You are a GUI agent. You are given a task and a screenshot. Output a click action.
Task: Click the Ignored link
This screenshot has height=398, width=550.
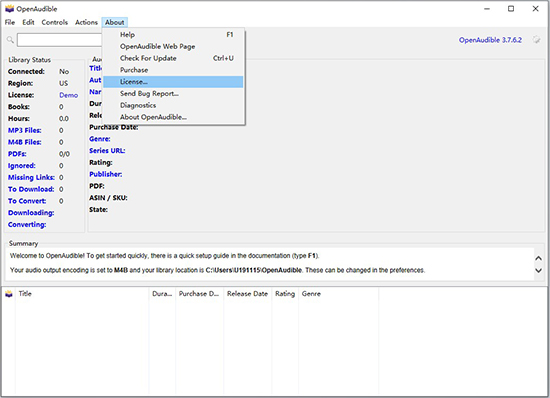[x=22, y=166]
